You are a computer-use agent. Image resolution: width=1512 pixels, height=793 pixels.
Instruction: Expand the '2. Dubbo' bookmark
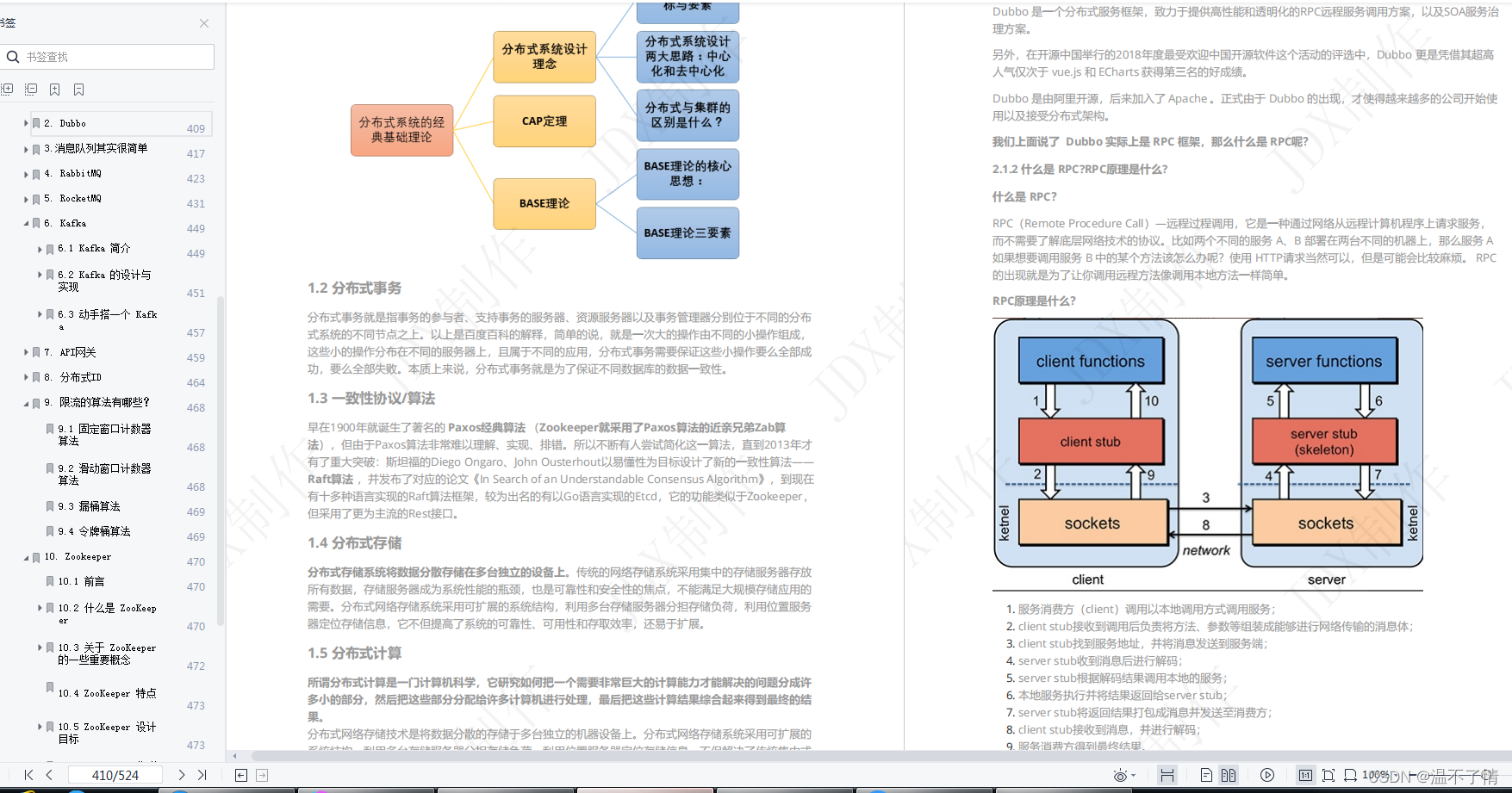[x=26, y=123]
